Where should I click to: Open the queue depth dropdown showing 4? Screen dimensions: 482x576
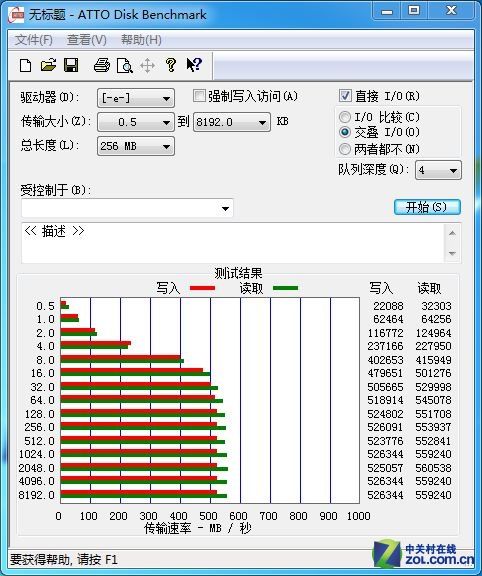[x=438, y=170]
